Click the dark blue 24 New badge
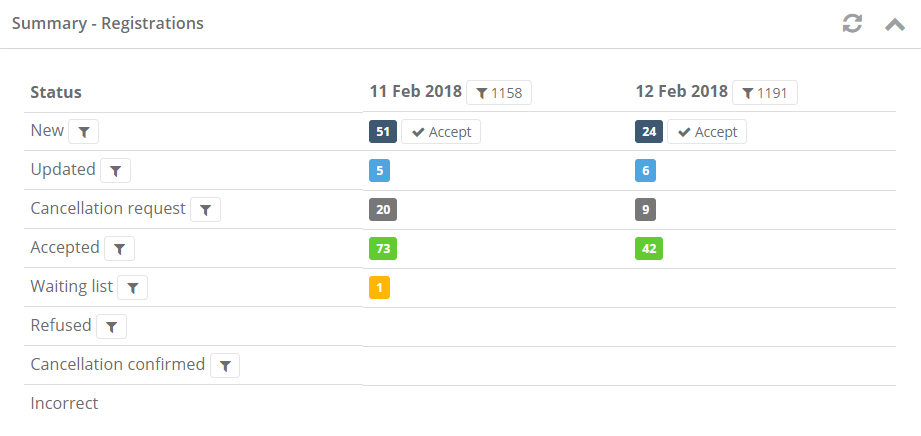The height and width of the screenshot is (436, 921). click(x=648, y=132)
